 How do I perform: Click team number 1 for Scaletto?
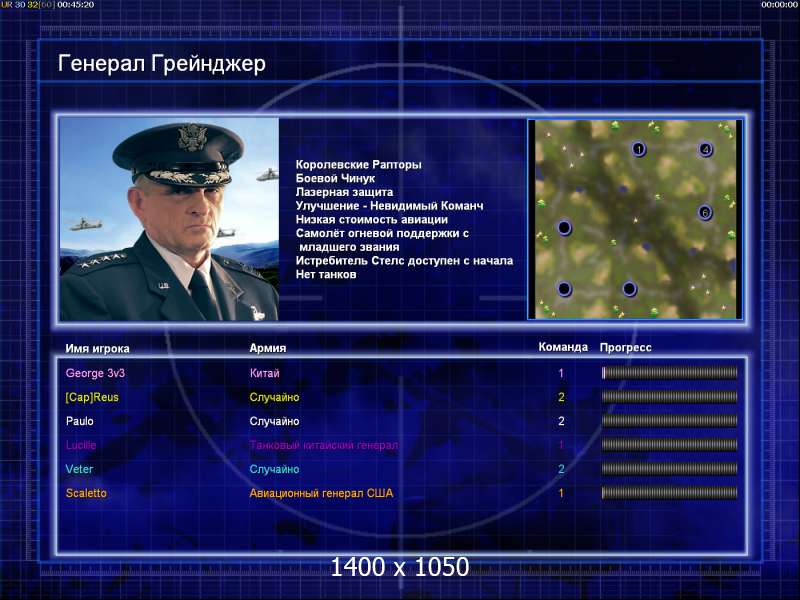(x=561, y=493)
